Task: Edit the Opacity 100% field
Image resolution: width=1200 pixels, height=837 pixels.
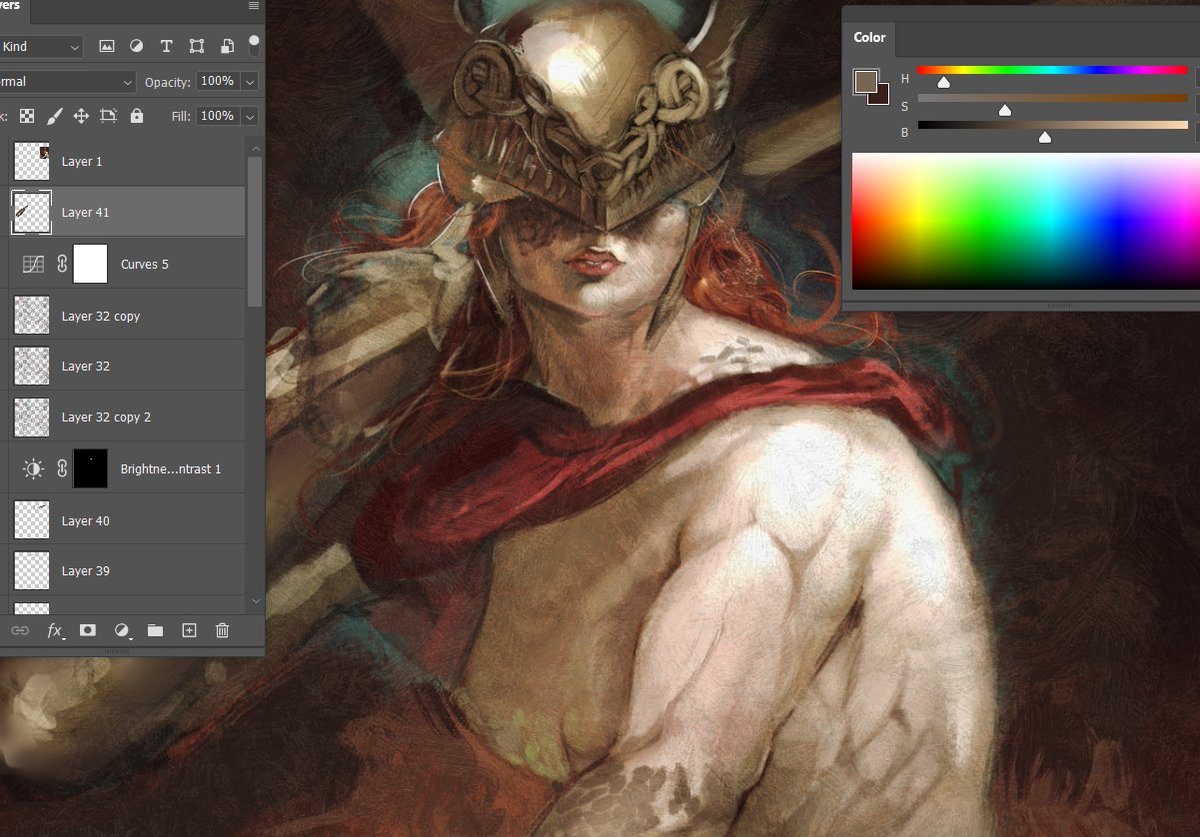Action: (x=217, y=82)
